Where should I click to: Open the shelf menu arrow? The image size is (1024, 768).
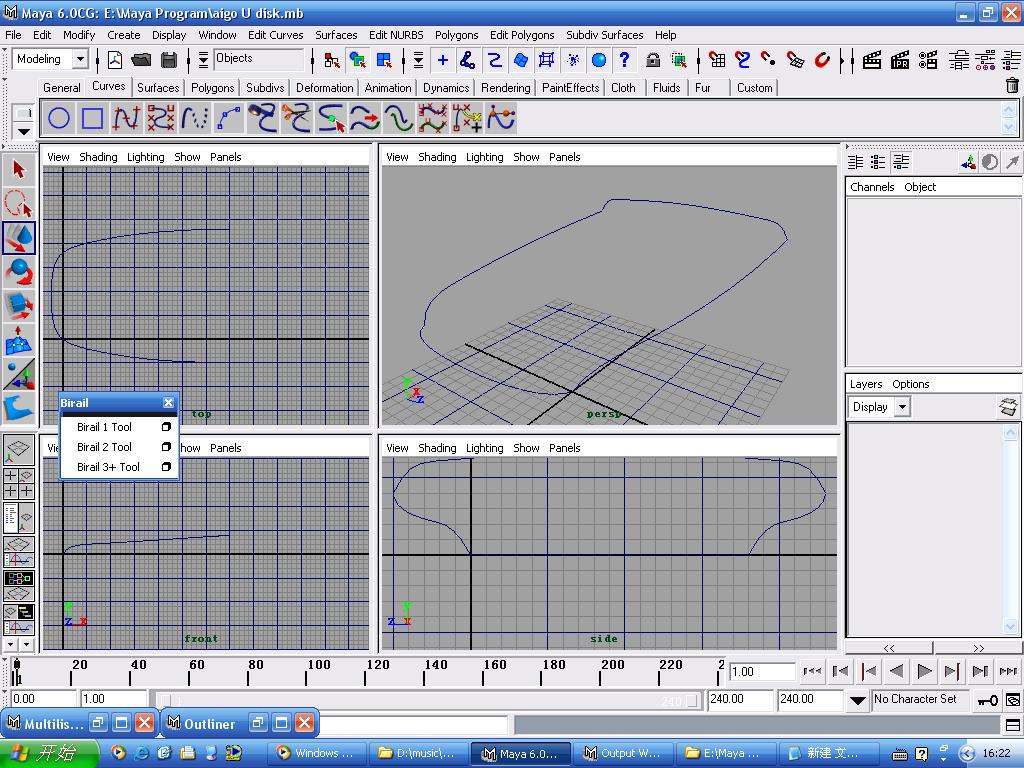pos(24,131)
